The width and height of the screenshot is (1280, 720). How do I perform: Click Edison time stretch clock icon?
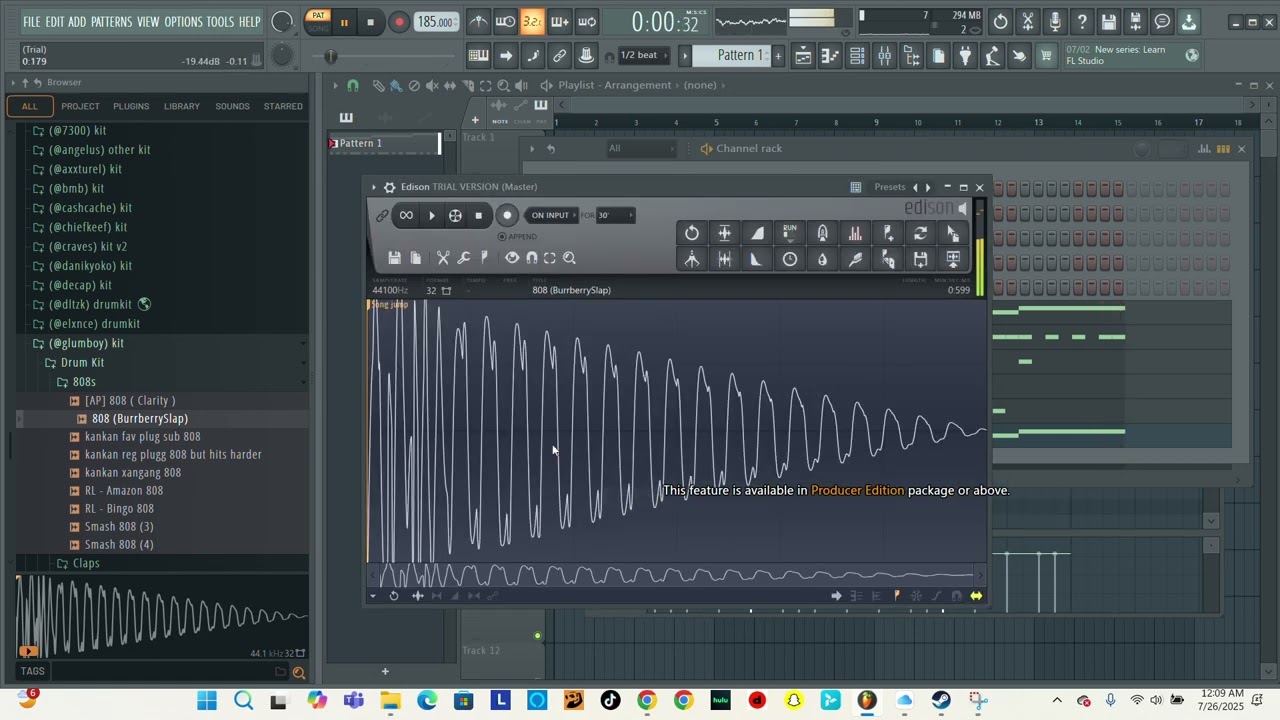[x=790, y=259]
